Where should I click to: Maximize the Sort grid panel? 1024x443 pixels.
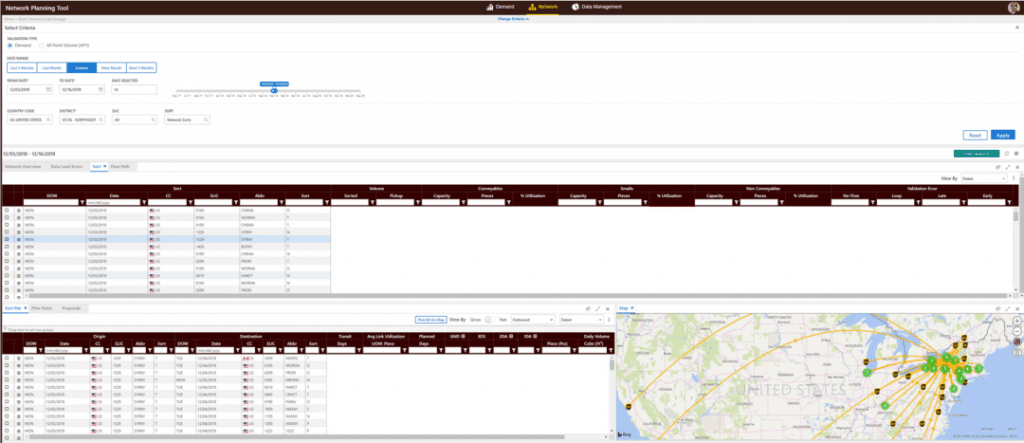tap(1007, 166)
